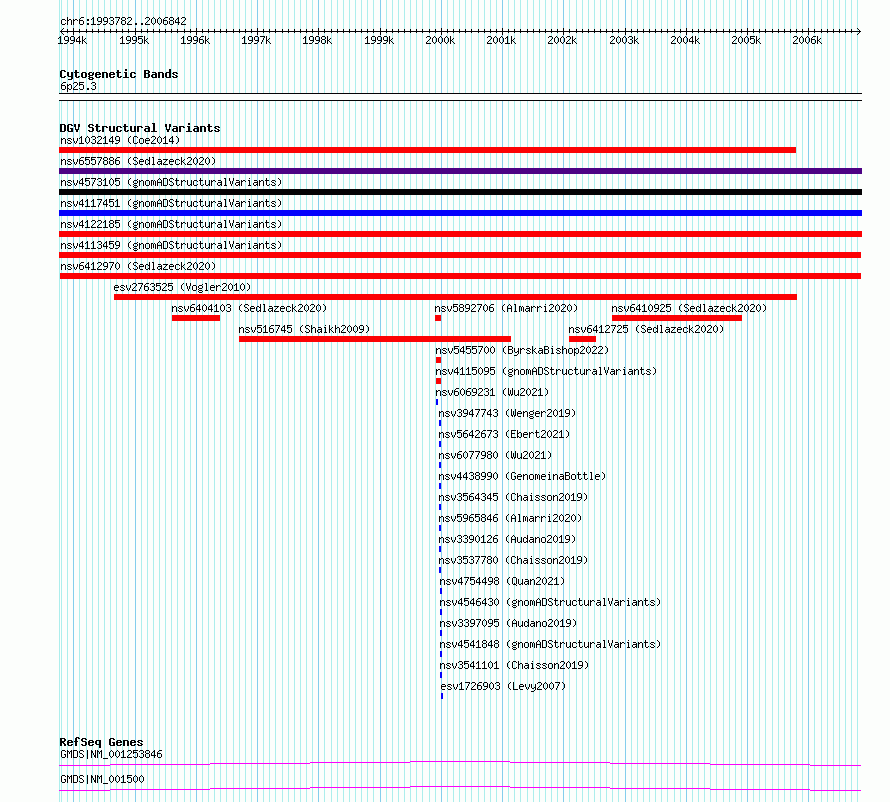Select the red nsv1032149 variant bar
Viewport: 890px width, 802px height.
pos(427,150)
